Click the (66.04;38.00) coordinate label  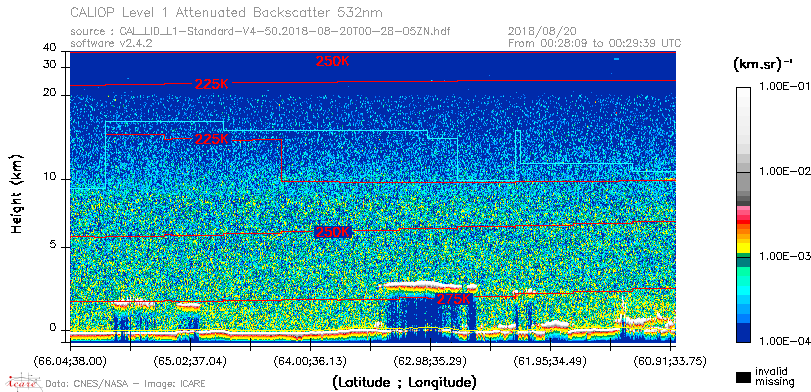pos(70,360)
